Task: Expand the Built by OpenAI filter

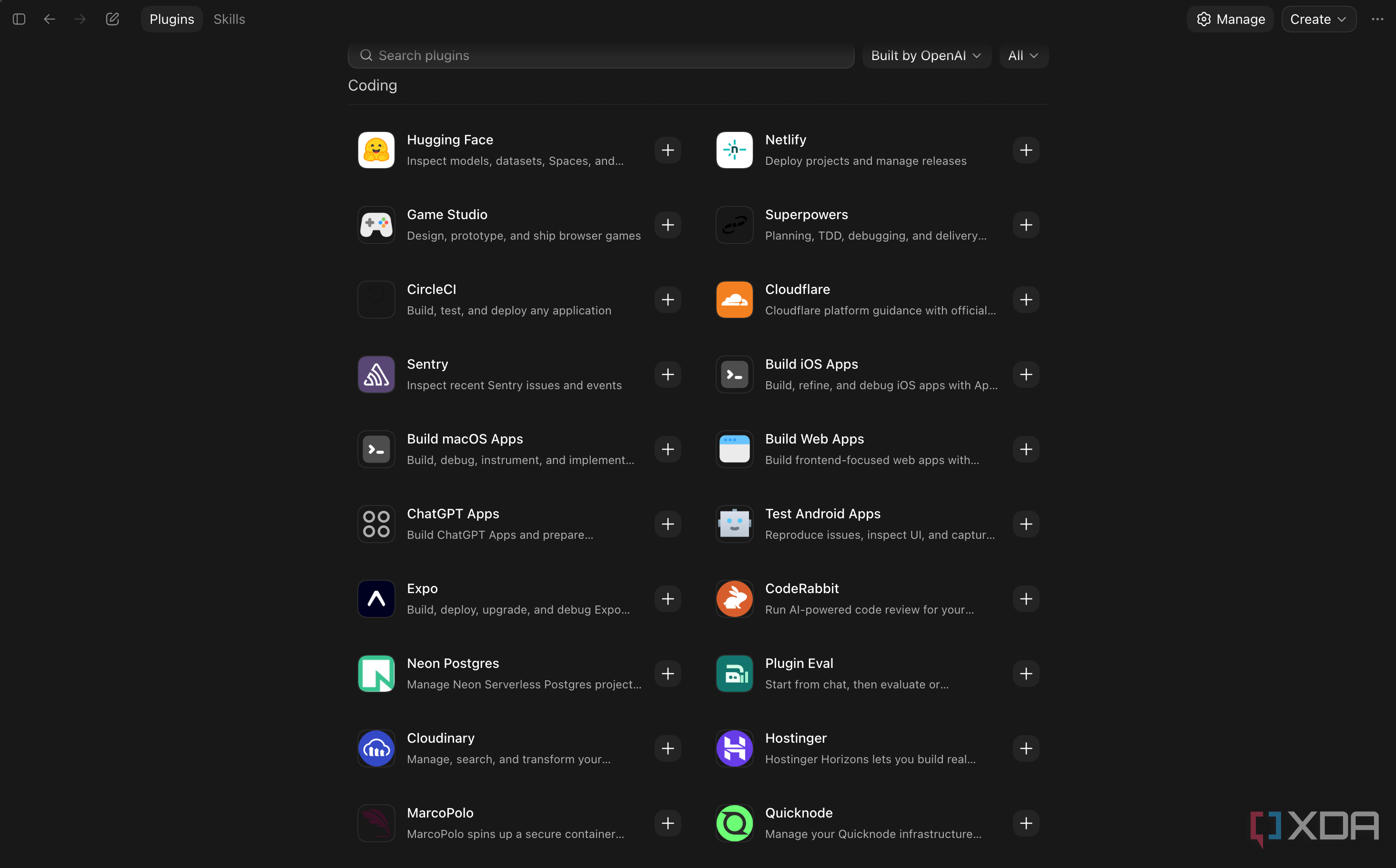Action: [926, 56]
